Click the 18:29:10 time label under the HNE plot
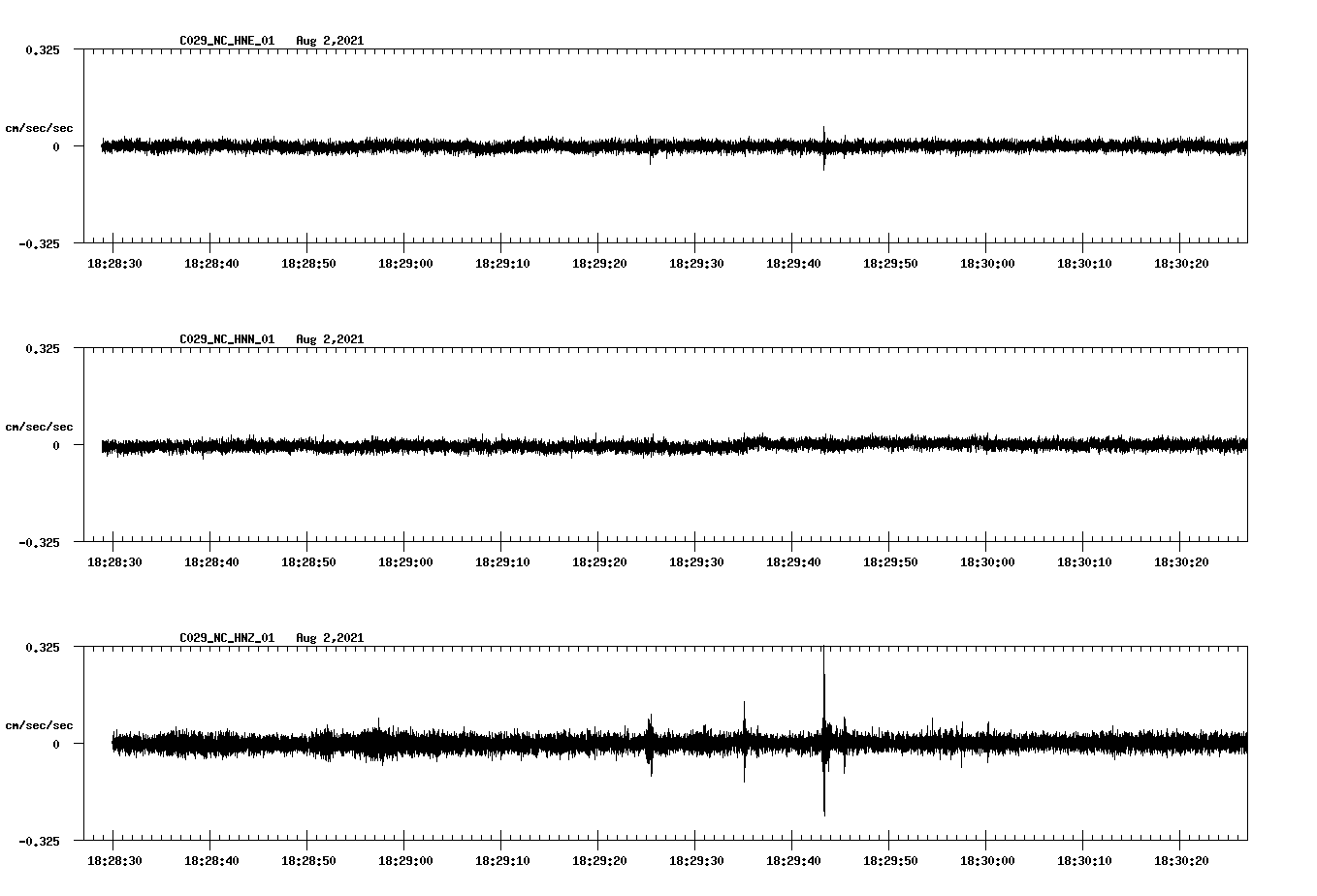Image resolution: width=1317 pixels, height=896 pixels. [x=502, y=264]
